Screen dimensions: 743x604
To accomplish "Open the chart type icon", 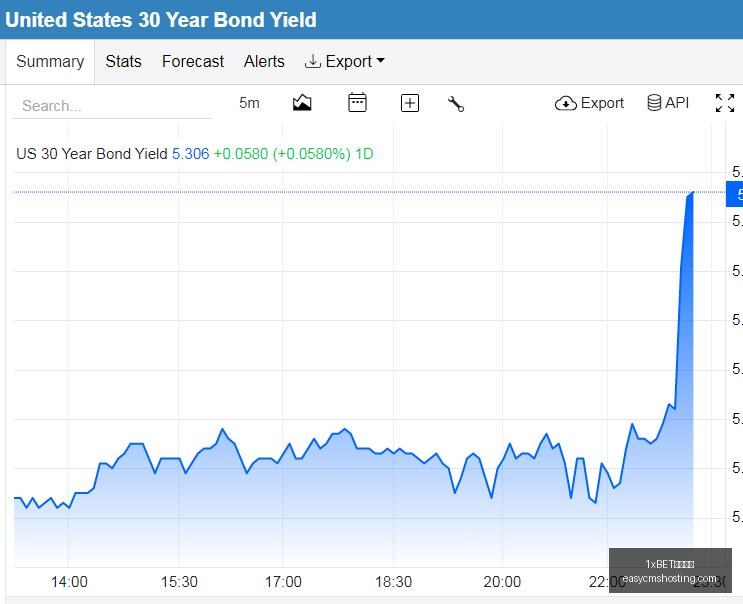I will 302,103.
